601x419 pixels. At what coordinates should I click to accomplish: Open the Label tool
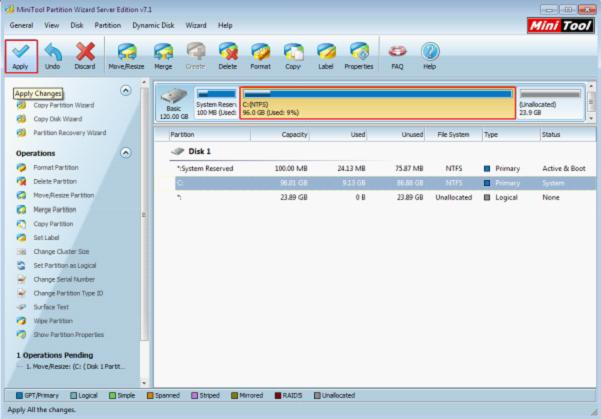pos(326,56)
